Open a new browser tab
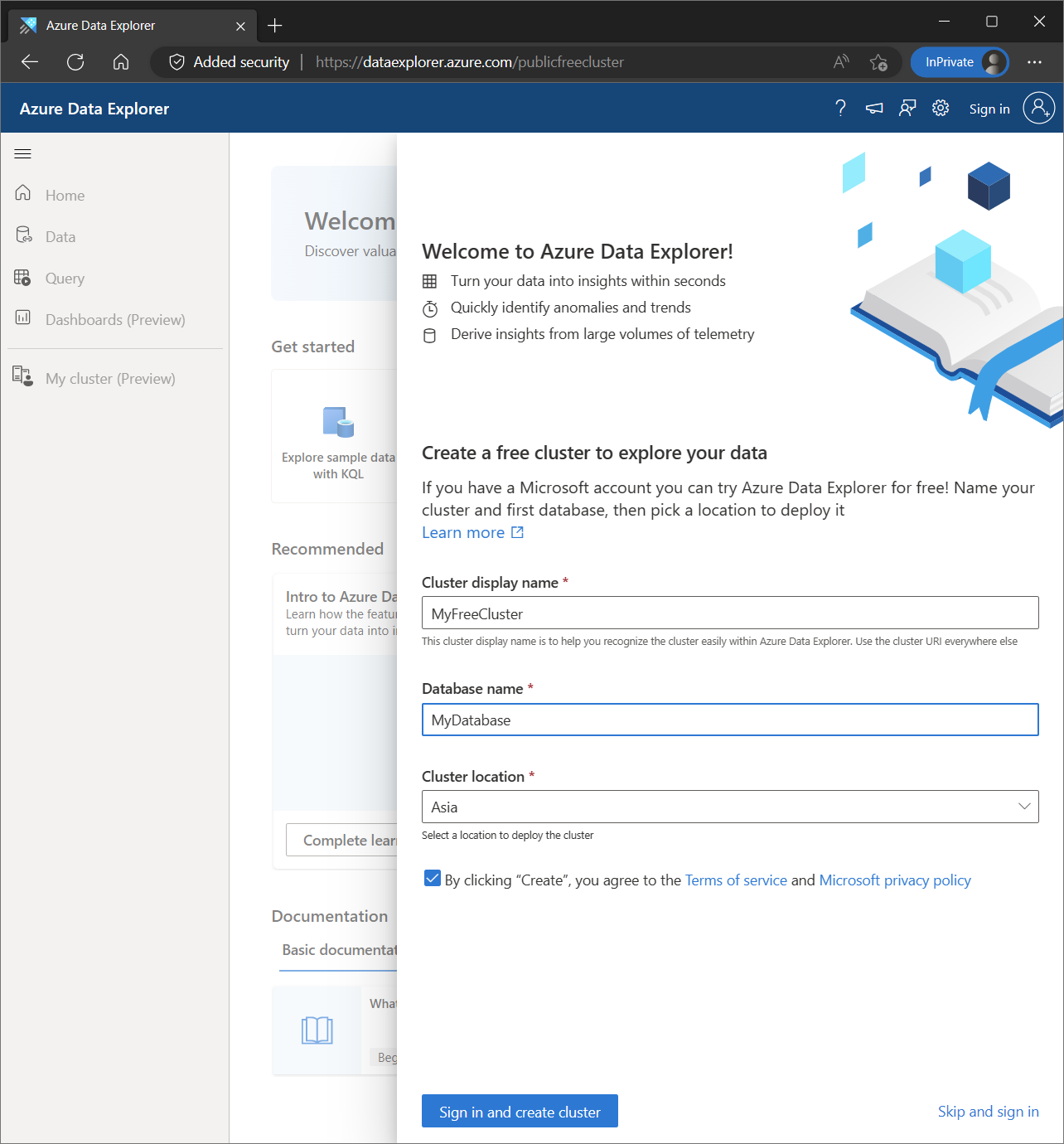 pos(275,26)
